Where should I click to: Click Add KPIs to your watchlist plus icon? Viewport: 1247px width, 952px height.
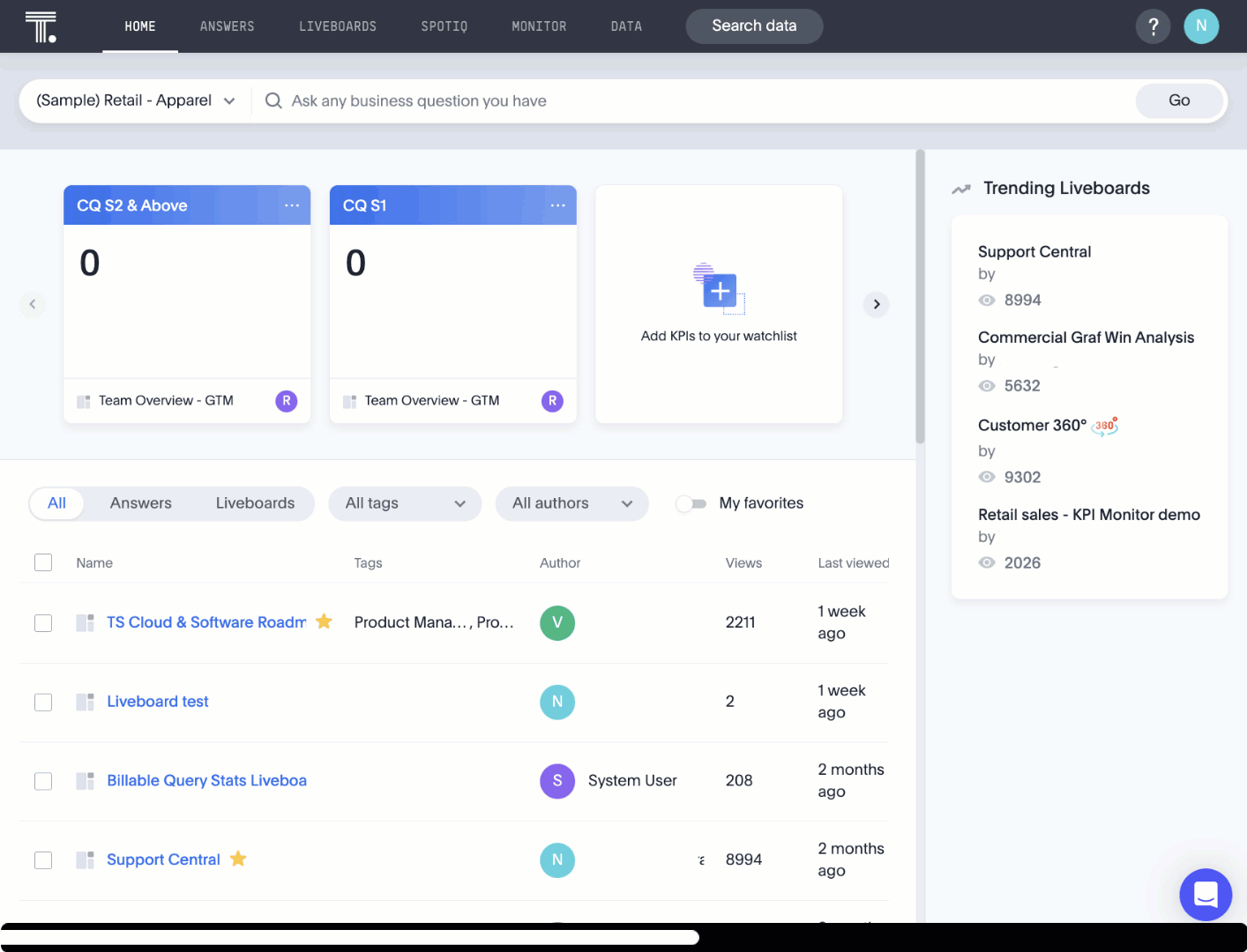(x=719, y=290)
